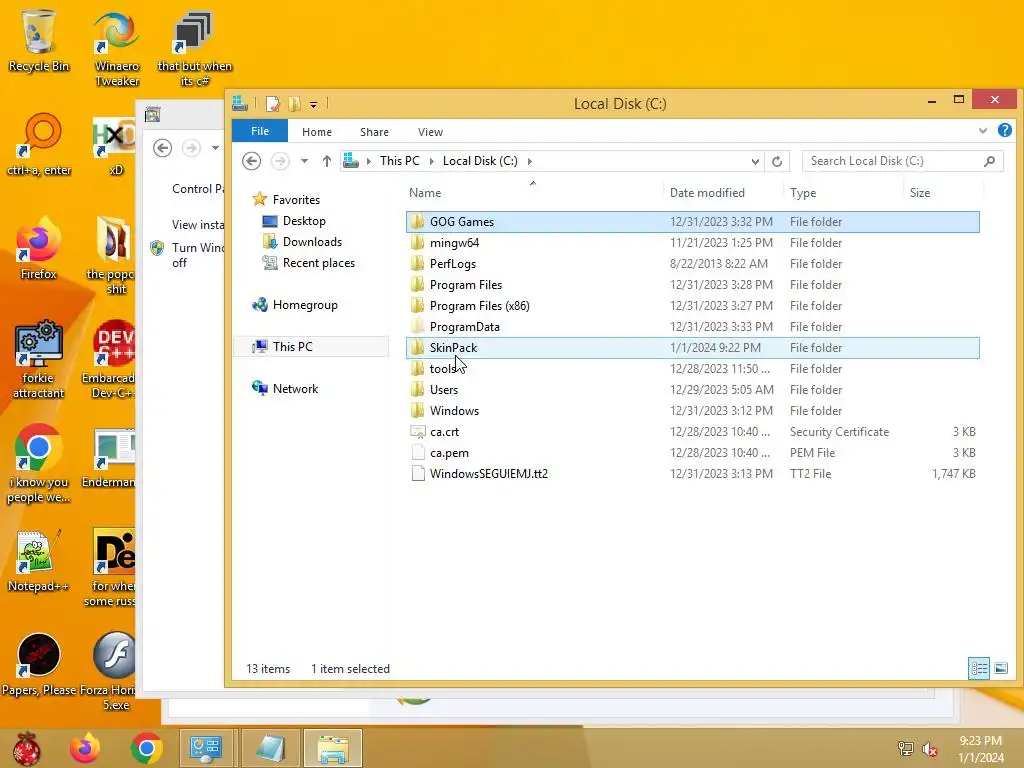Viewport: 1024px width, 768px height.
Task: Select the ProgramData folder
Action: click(x=692, y=327)
